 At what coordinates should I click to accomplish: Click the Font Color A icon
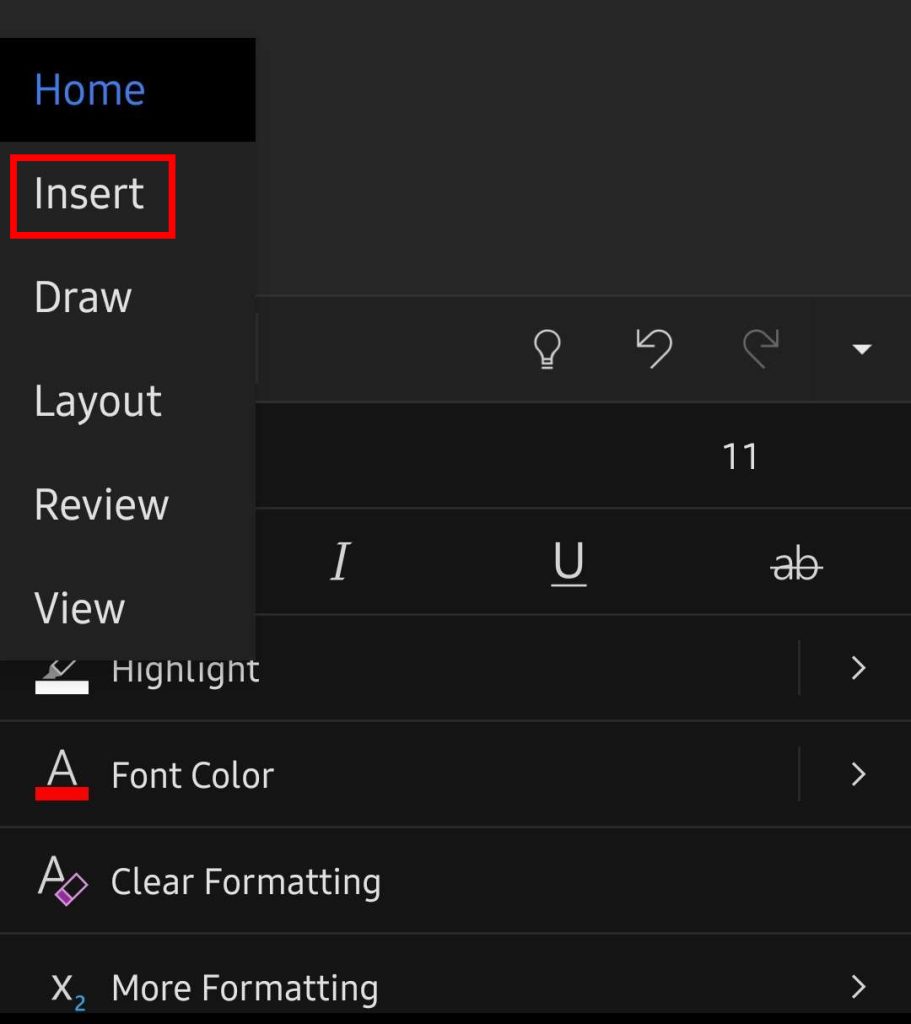[62, 774]
